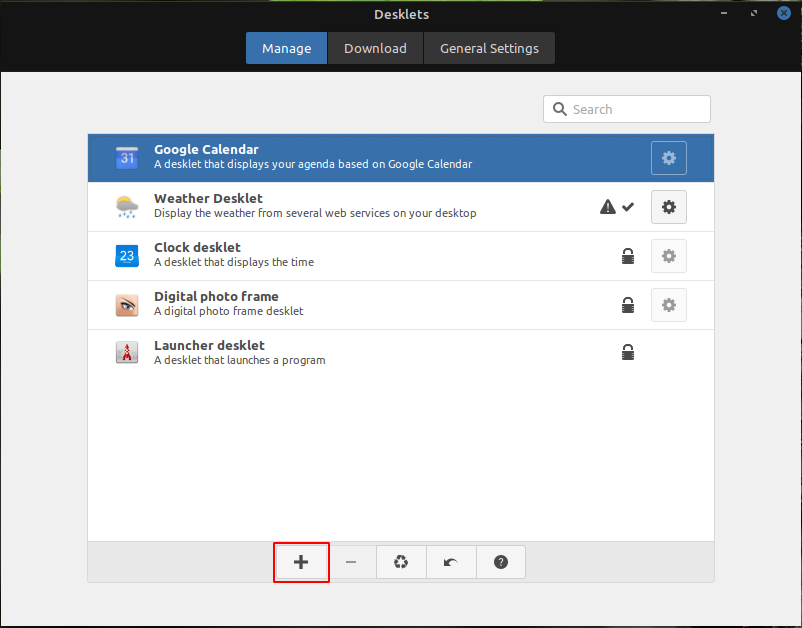Image resolution: width=802 pixels, height=628 pixels.
Task: Click the Digital photo frame eye icon
Action: (x=127, y=305)
